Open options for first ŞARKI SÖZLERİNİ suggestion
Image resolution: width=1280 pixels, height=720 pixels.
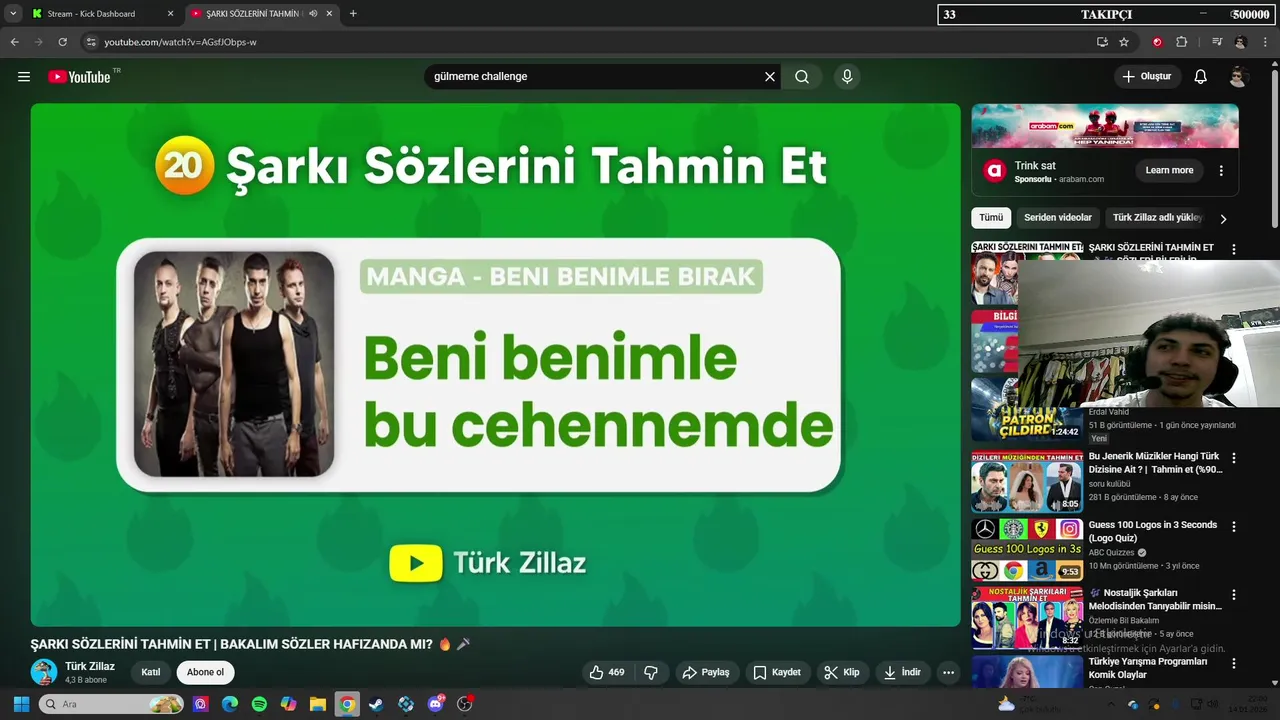(1233, 250)
